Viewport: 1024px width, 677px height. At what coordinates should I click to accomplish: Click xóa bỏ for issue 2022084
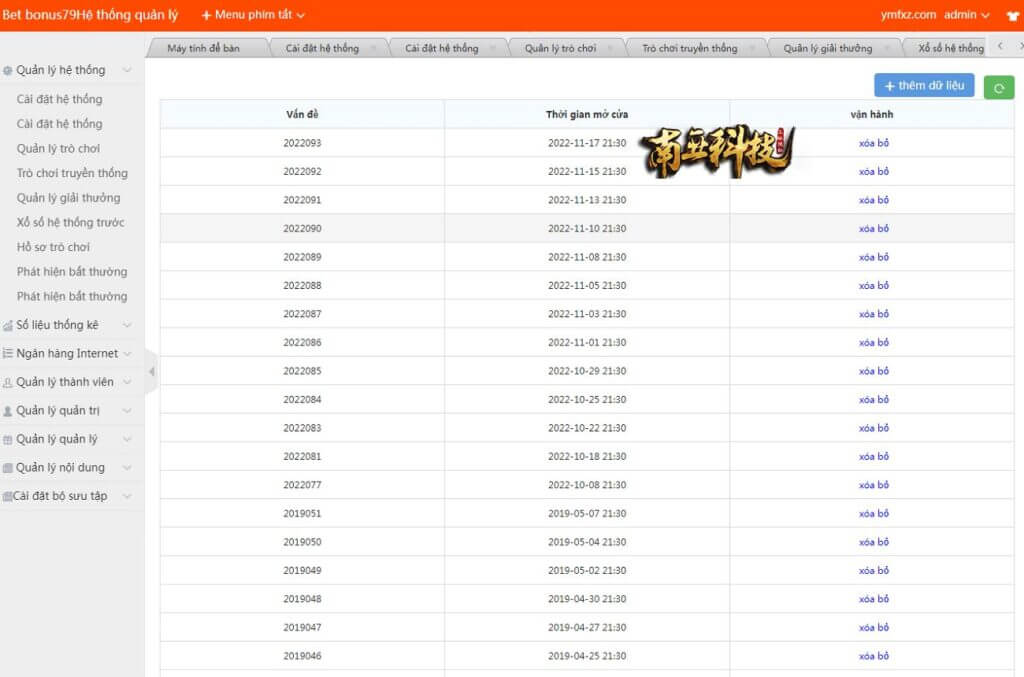[x=874, y=400]
